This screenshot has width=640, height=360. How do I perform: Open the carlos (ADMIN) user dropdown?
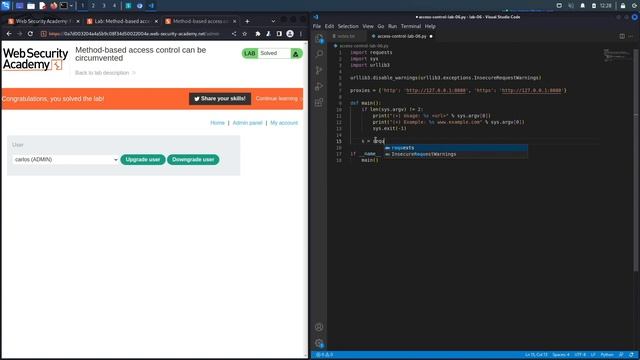click(65, 160)
